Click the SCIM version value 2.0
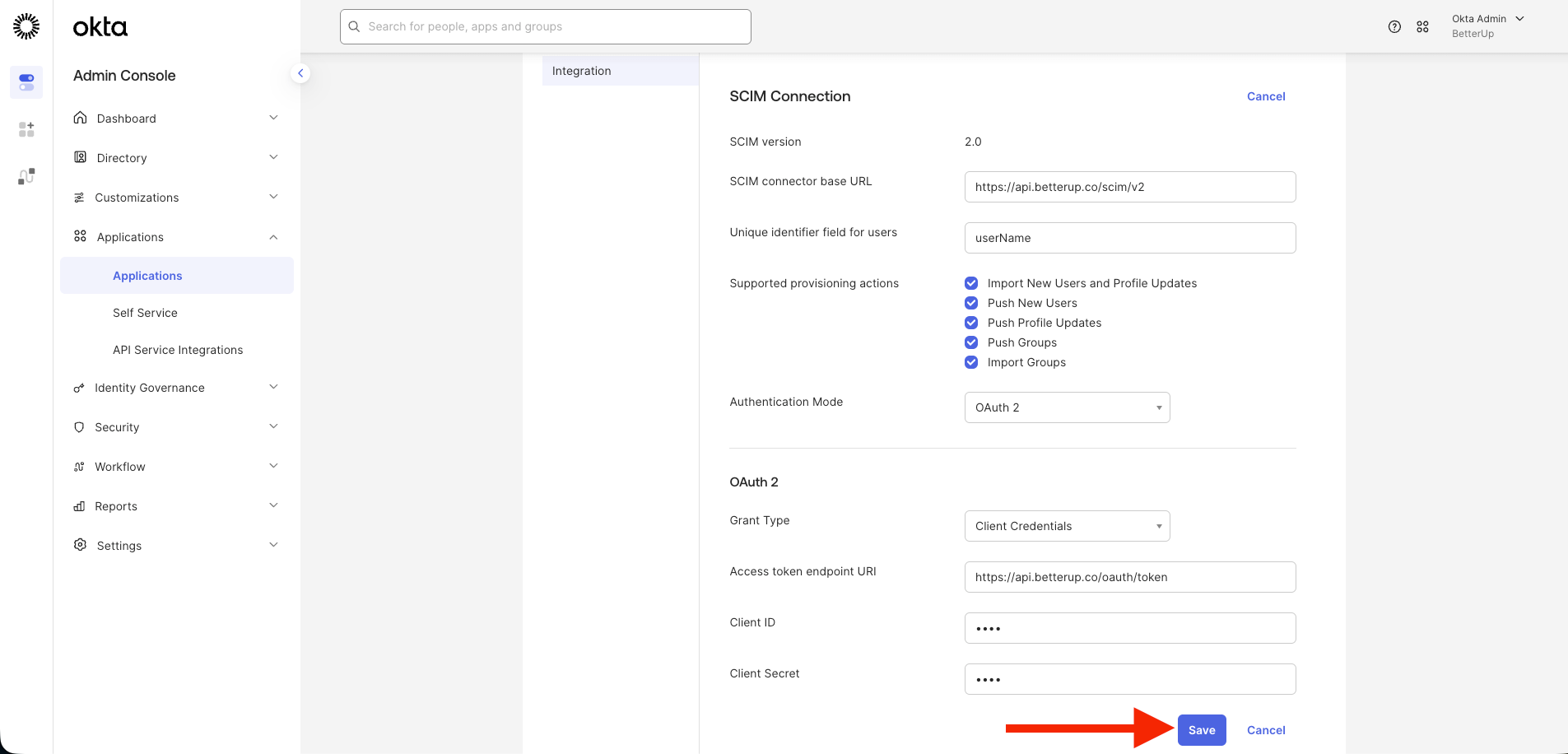The image size is (1568, 754). [973, 142]
